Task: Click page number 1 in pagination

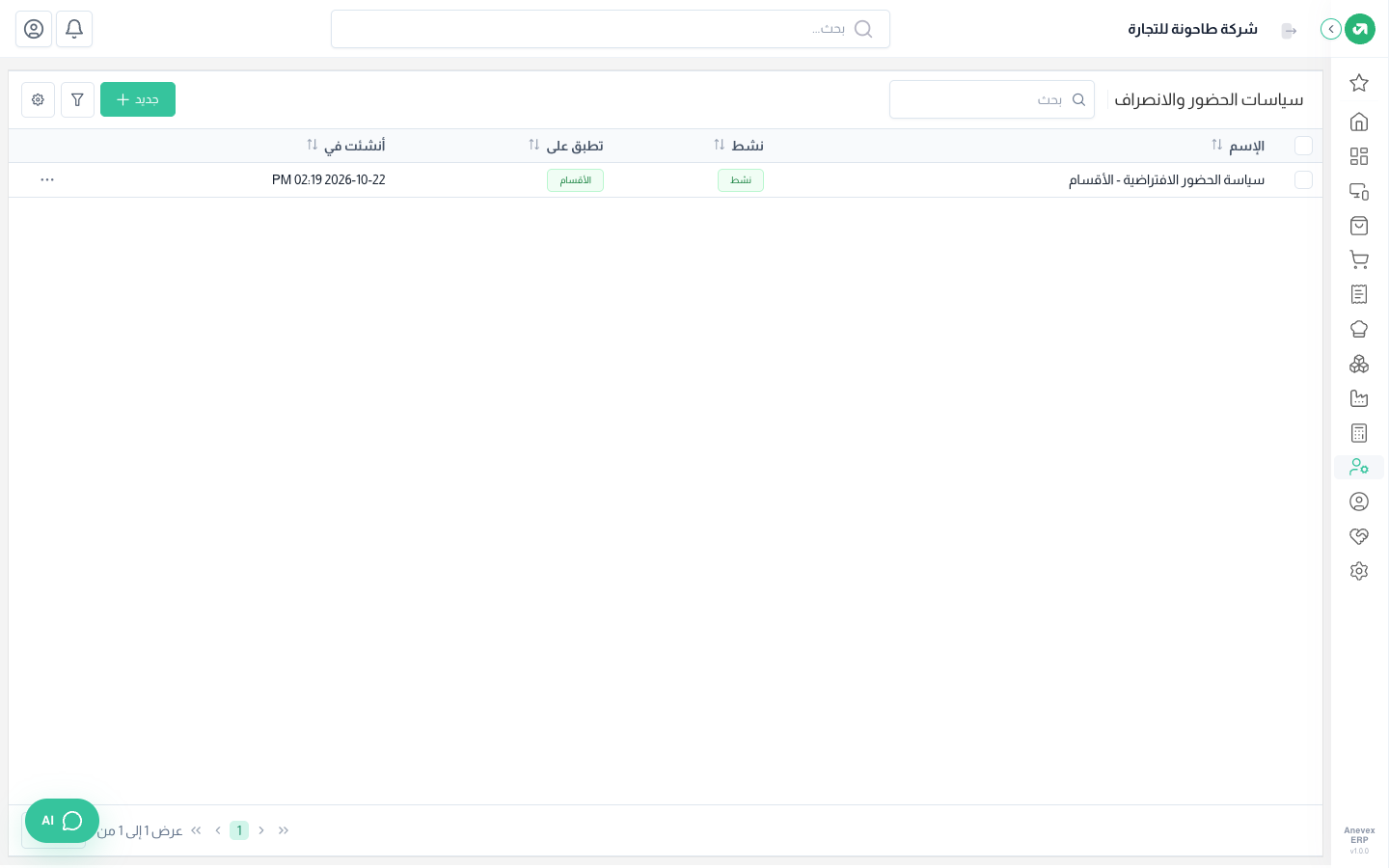Action: [239, 830]
